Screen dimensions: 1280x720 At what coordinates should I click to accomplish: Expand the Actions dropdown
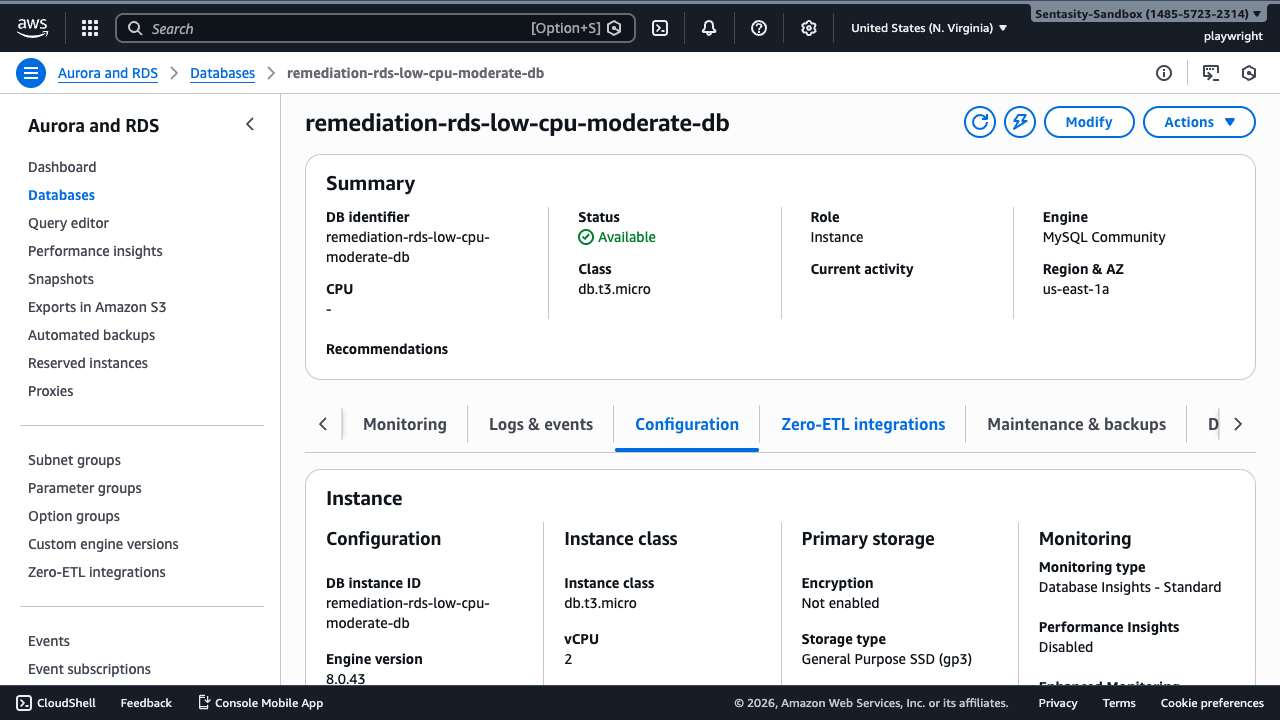click(1198, 122)
